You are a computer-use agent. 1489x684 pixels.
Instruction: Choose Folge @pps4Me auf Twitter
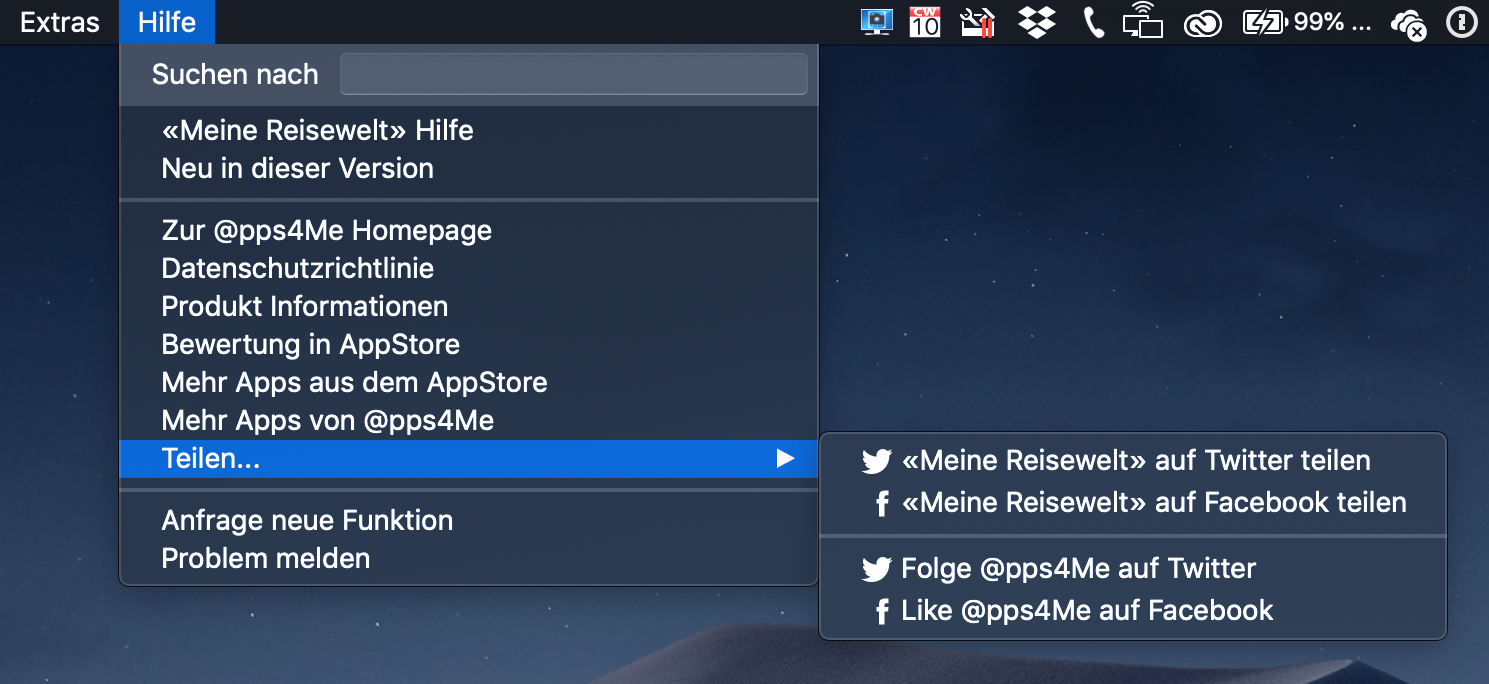tap(1133, 569)
